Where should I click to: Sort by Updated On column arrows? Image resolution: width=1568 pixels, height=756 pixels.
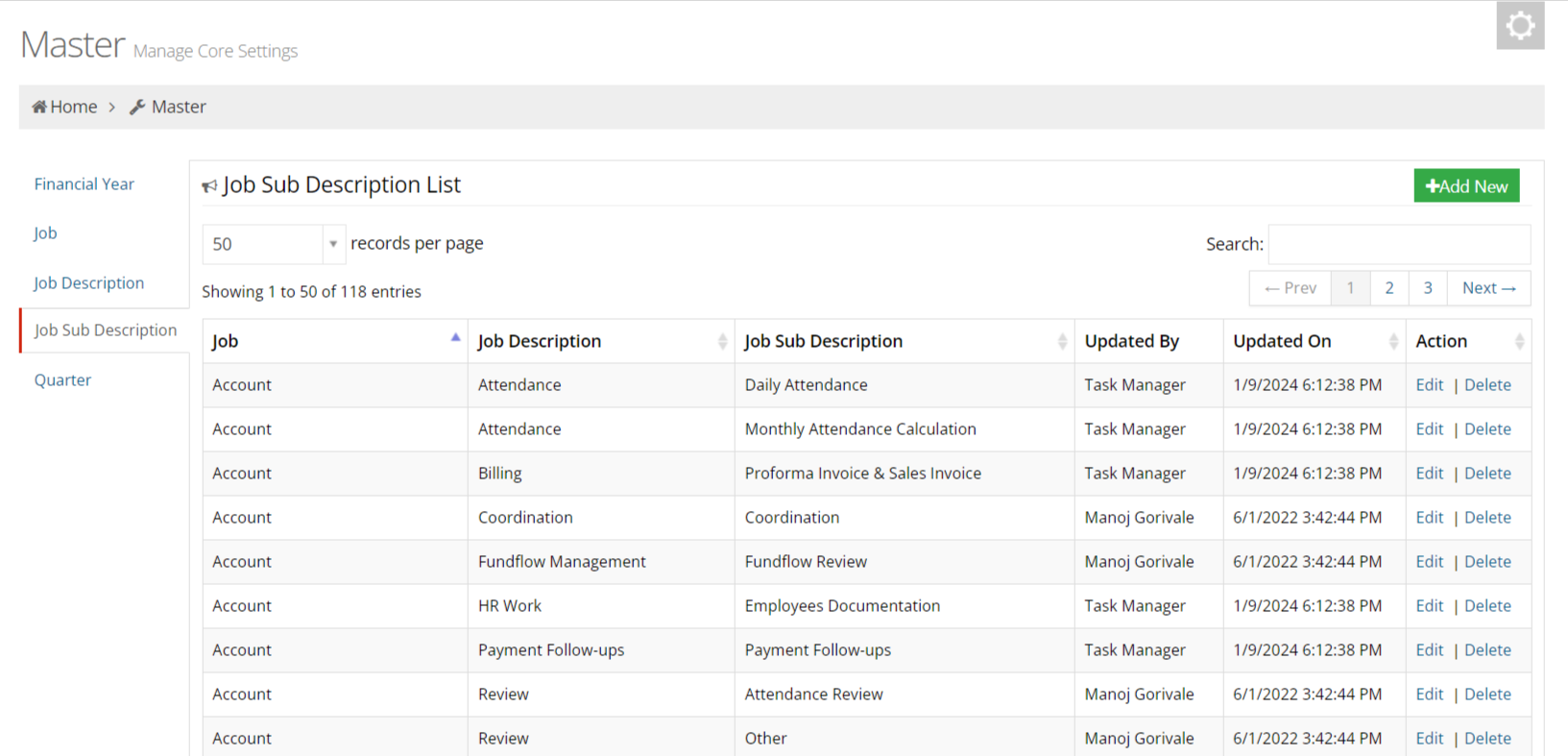click(x=1393, y=341)
